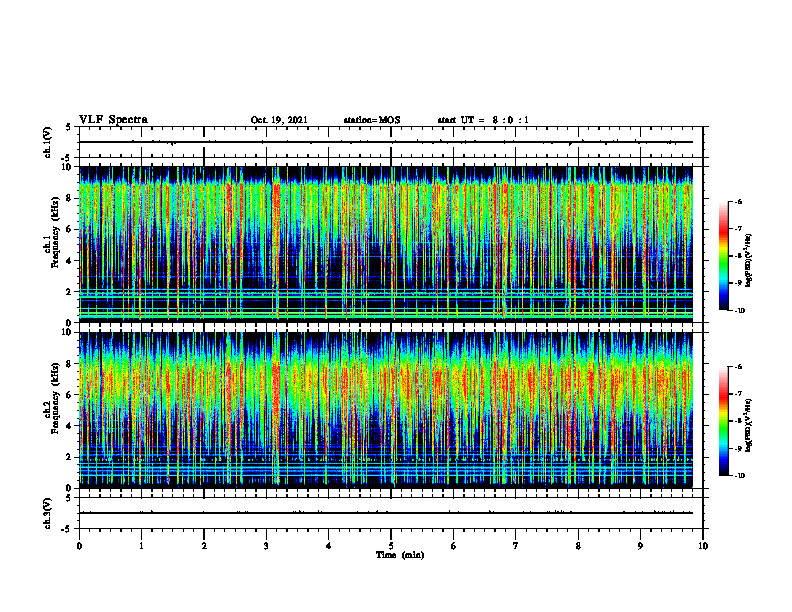Click the "-7" tick on ch.2 color bar
Screen dimensions: 792x612
click(738, 394)
